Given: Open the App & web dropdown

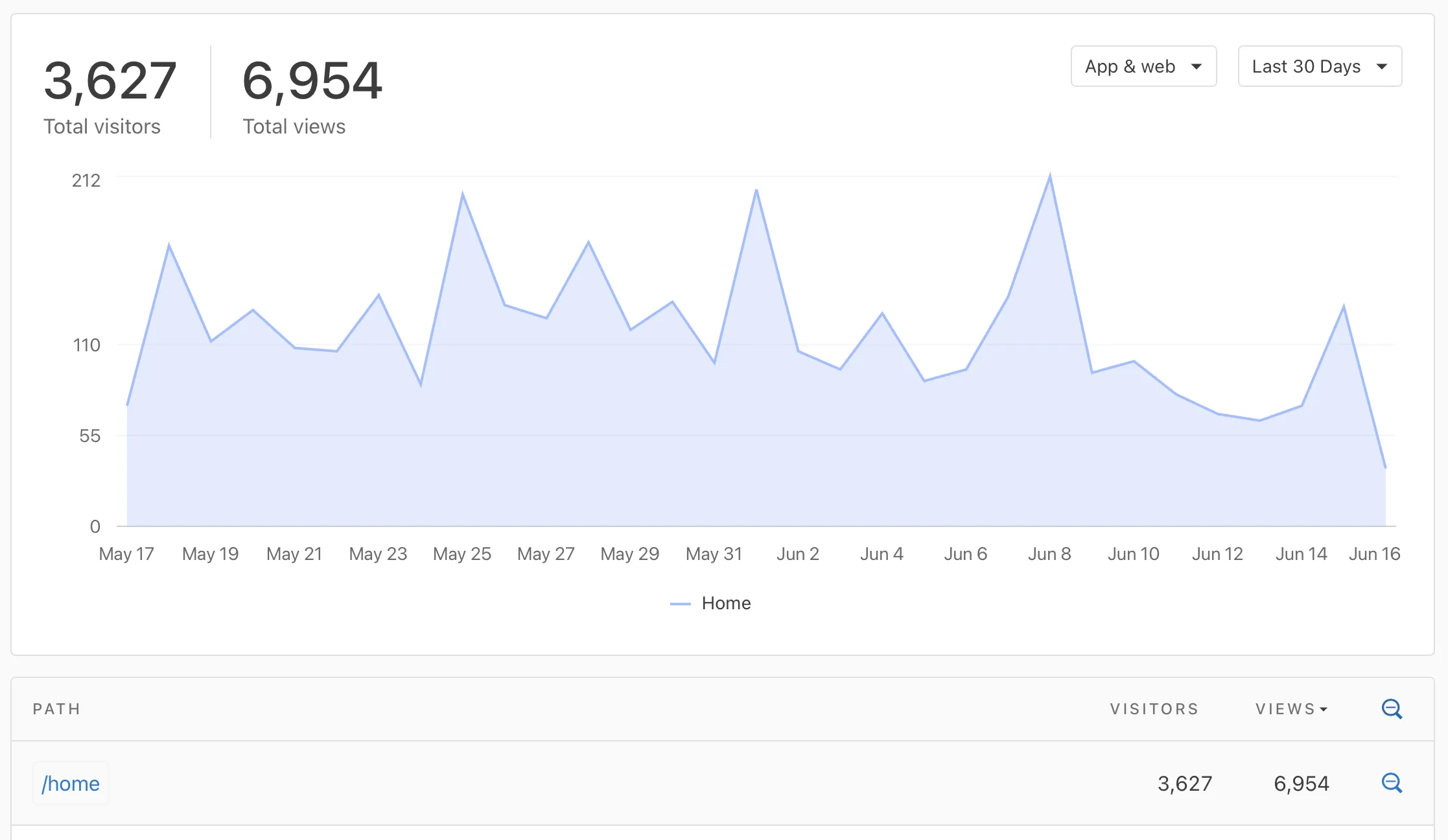Looking at the screenshot, I should [x=1143, y=66].
